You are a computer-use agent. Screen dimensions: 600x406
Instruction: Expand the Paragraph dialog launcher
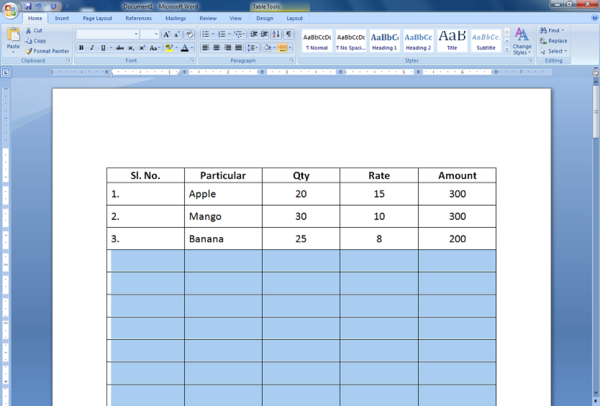292,60
